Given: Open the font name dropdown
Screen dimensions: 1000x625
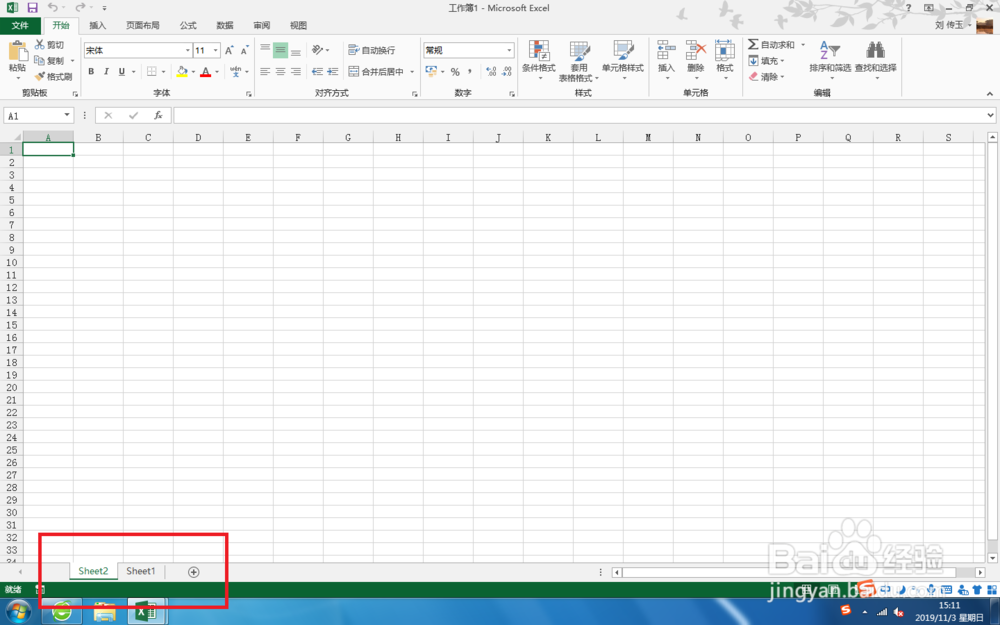Looking at the screenshot, I should click(x=188, y=49).
